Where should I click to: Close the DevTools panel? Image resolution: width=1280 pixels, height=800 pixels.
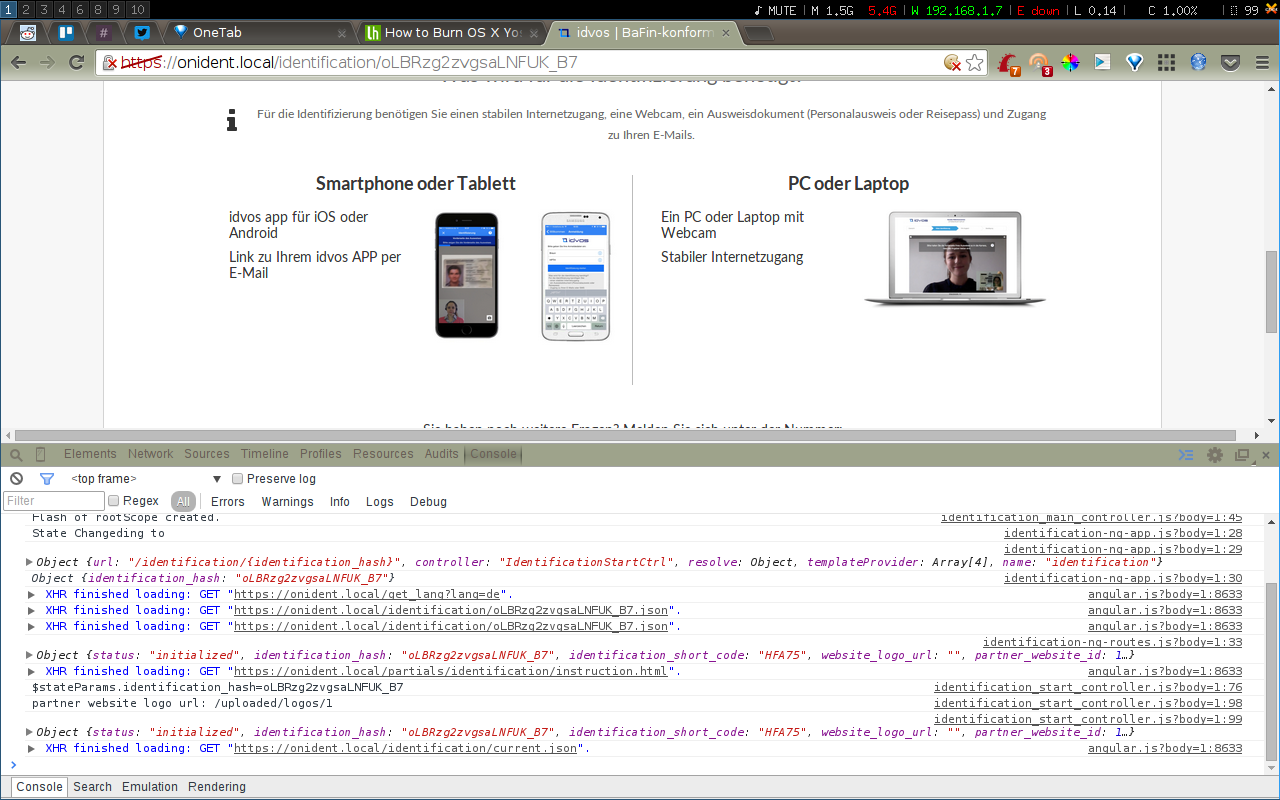tap(1266, 454)
